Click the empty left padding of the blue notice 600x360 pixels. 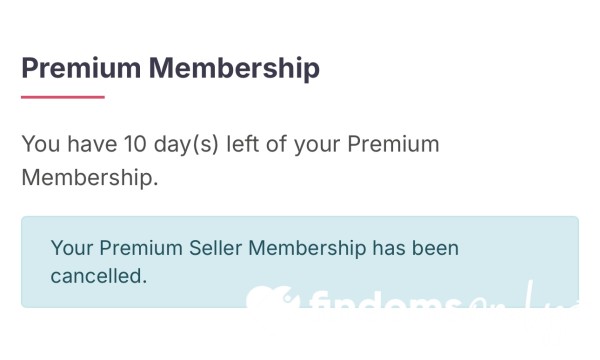coord(36,262)
